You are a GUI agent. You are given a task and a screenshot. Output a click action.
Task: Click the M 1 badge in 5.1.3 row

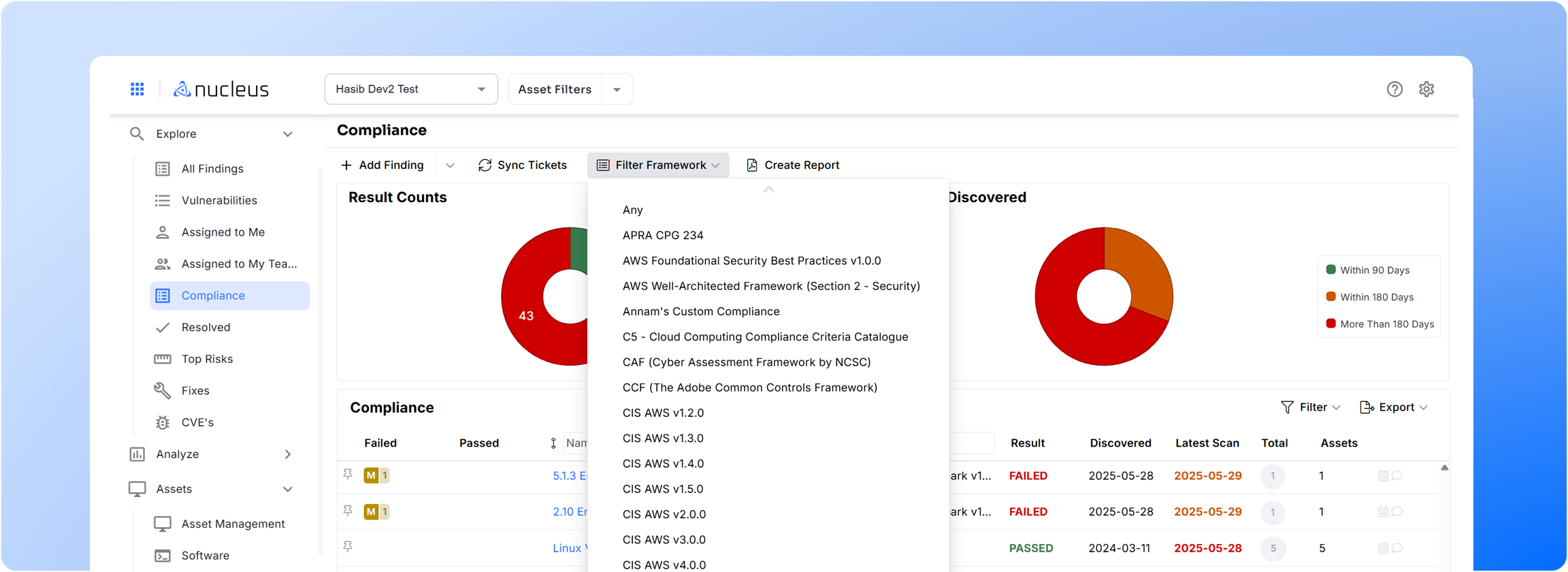[376, 475]
